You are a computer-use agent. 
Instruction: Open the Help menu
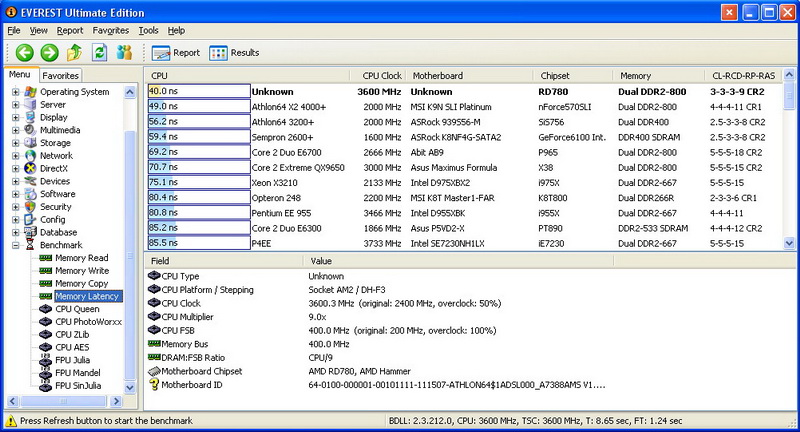(176, 31)
